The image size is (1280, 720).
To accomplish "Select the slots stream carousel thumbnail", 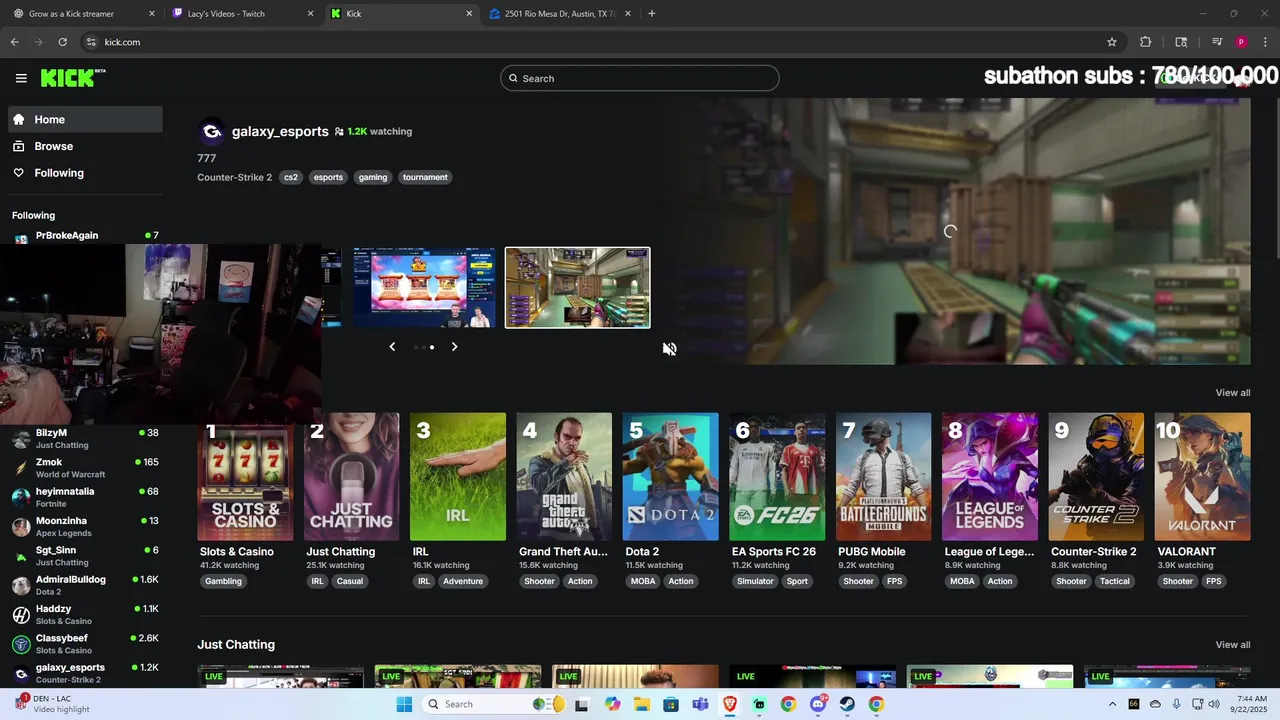I will pyautogui.click(x=424, y=288).
